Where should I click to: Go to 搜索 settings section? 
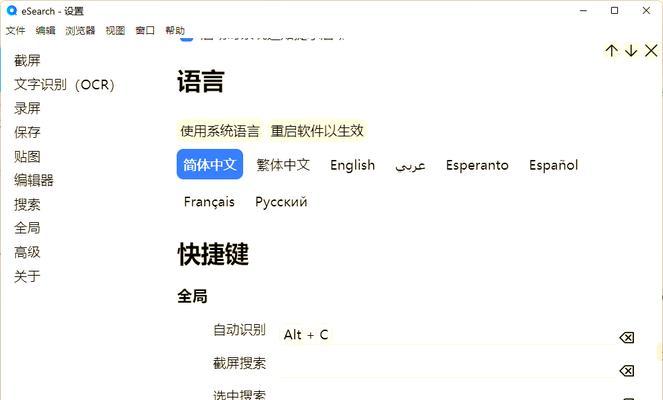(x=27, y=205)
